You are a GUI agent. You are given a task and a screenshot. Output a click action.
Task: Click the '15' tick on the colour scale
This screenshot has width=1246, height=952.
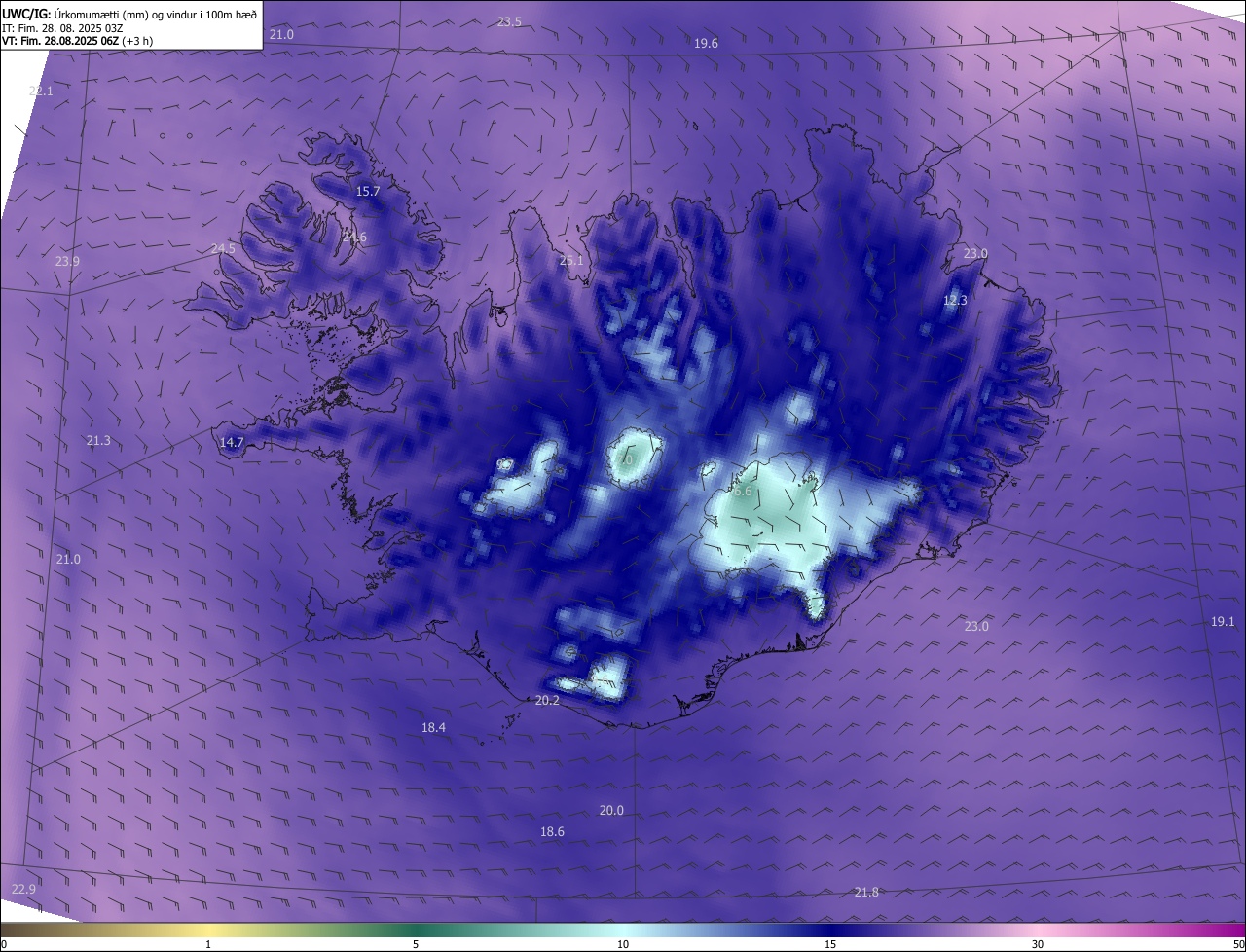[x=830, y=944]
